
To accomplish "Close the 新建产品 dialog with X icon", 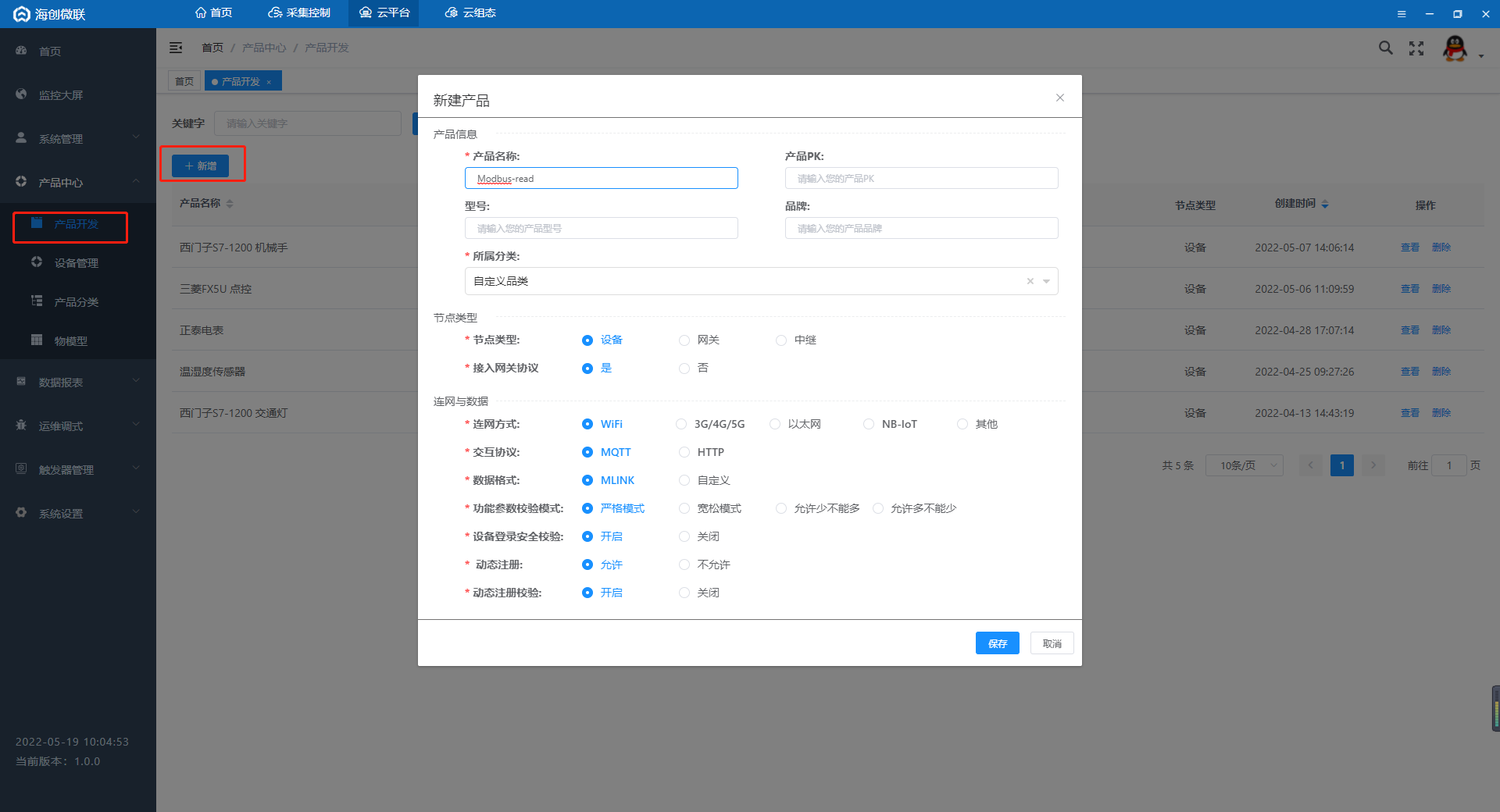I will pyautogui.click(x=1060, y=98).
